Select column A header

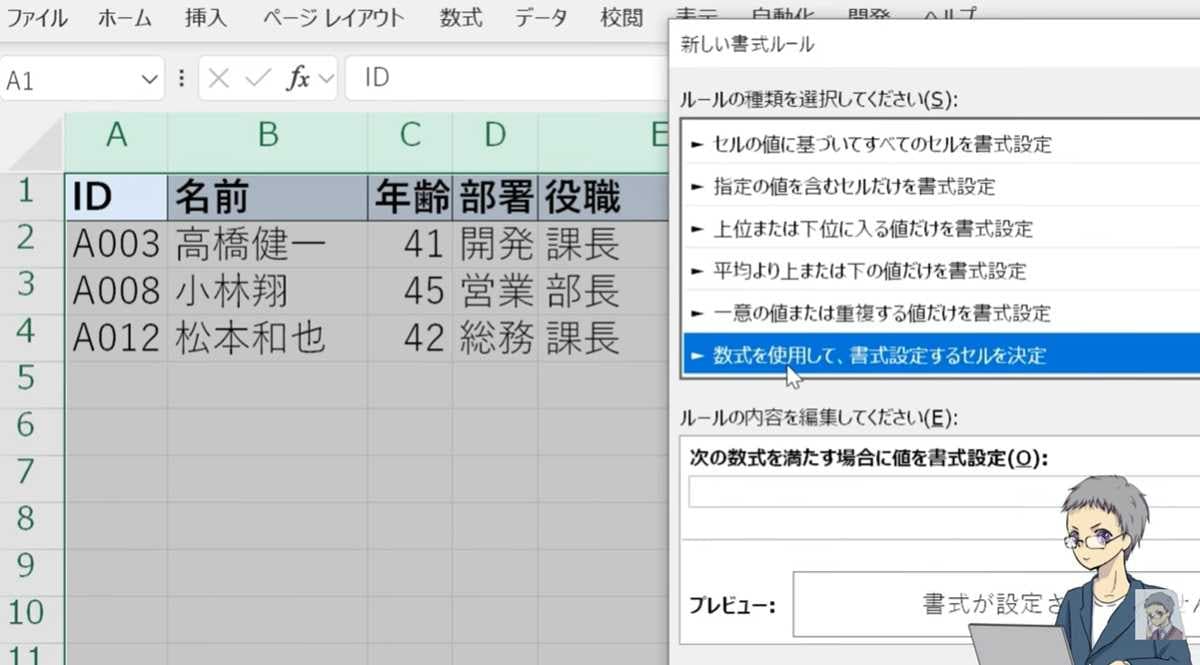point(116,135)
